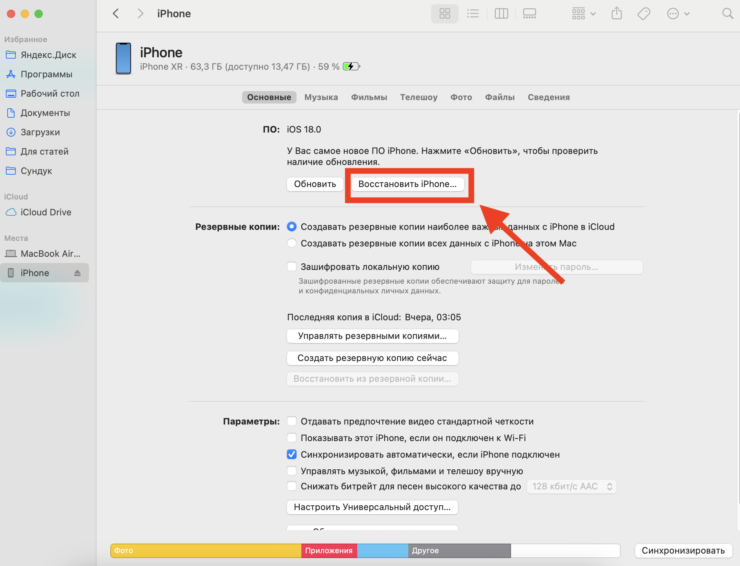
Task: Open the 128 кбит/с AAC dropdown
Action: click(572, 486)
